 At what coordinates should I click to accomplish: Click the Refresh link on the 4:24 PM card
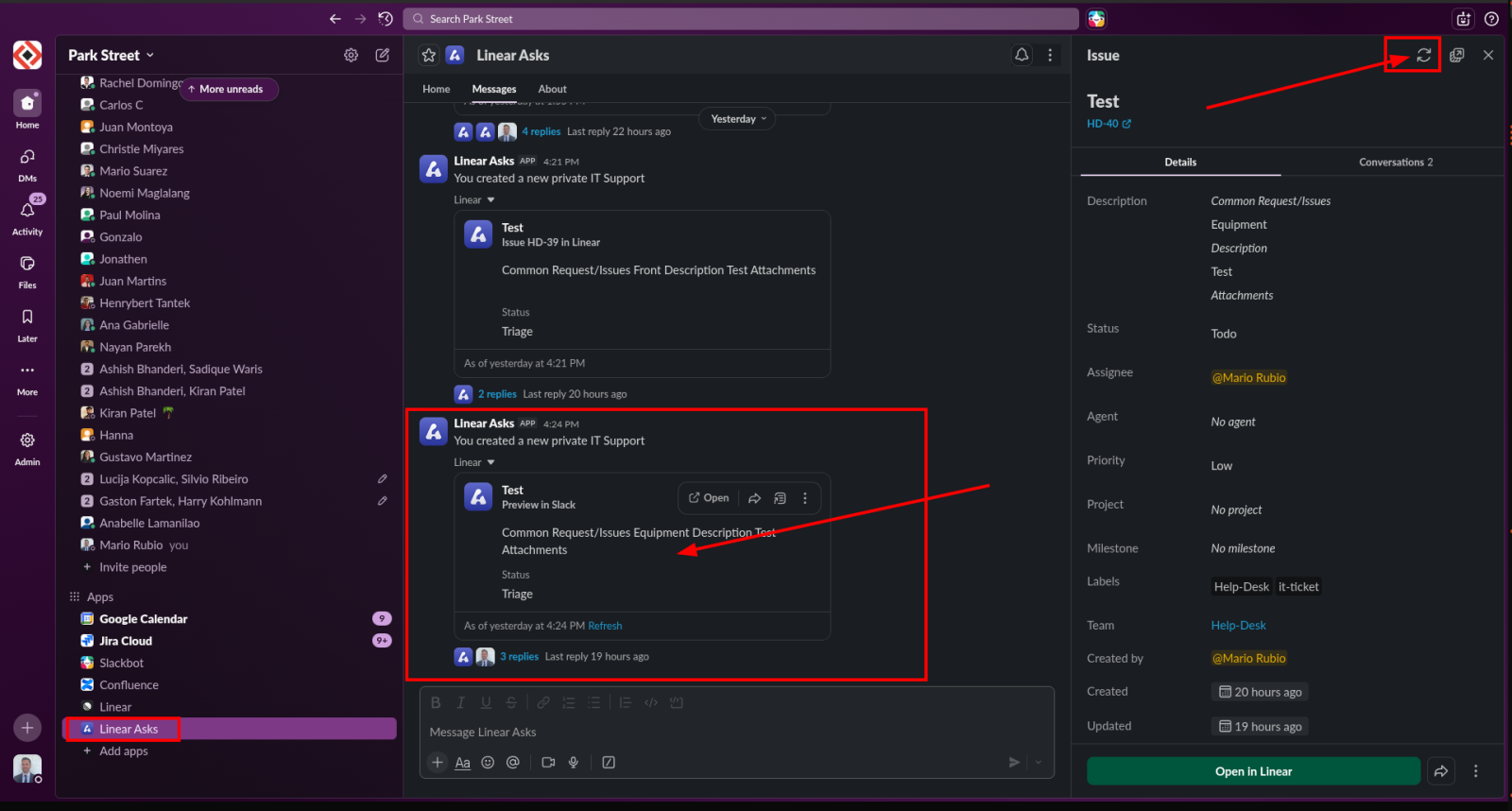[605, 626]
